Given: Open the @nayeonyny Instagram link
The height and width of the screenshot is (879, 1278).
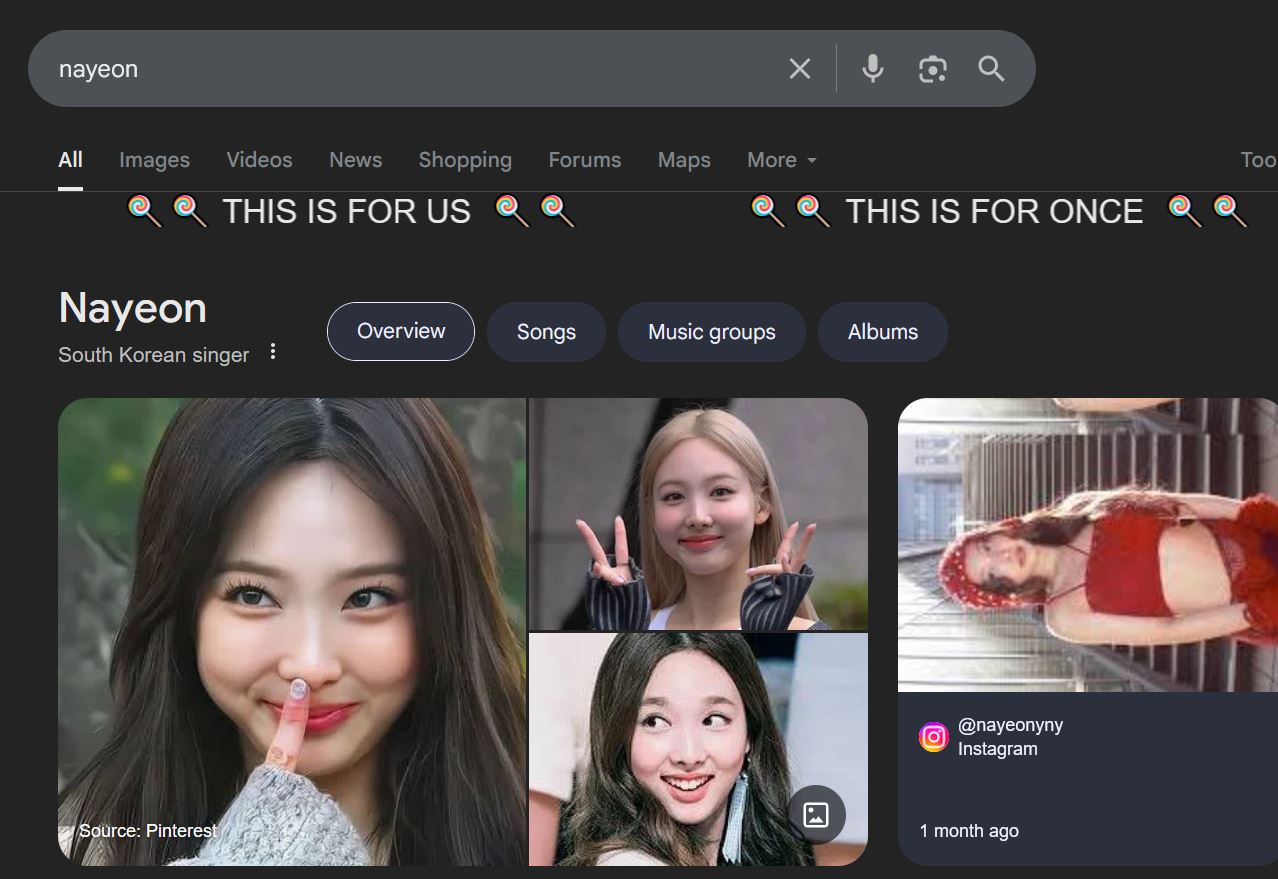Looking at the screenshot, I should tap(1010, 725).
